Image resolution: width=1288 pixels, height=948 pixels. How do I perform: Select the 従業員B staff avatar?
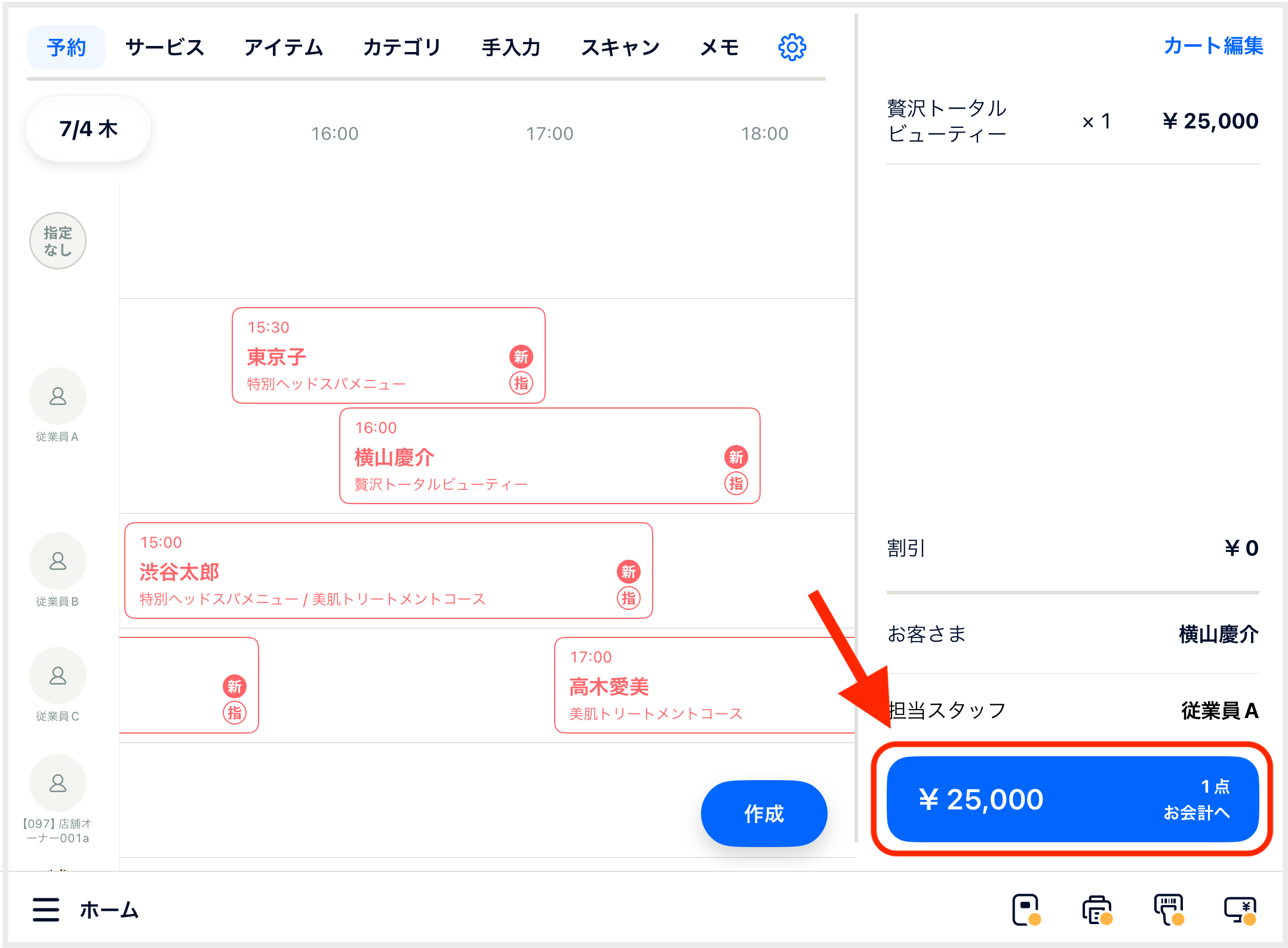click(58, 561)
